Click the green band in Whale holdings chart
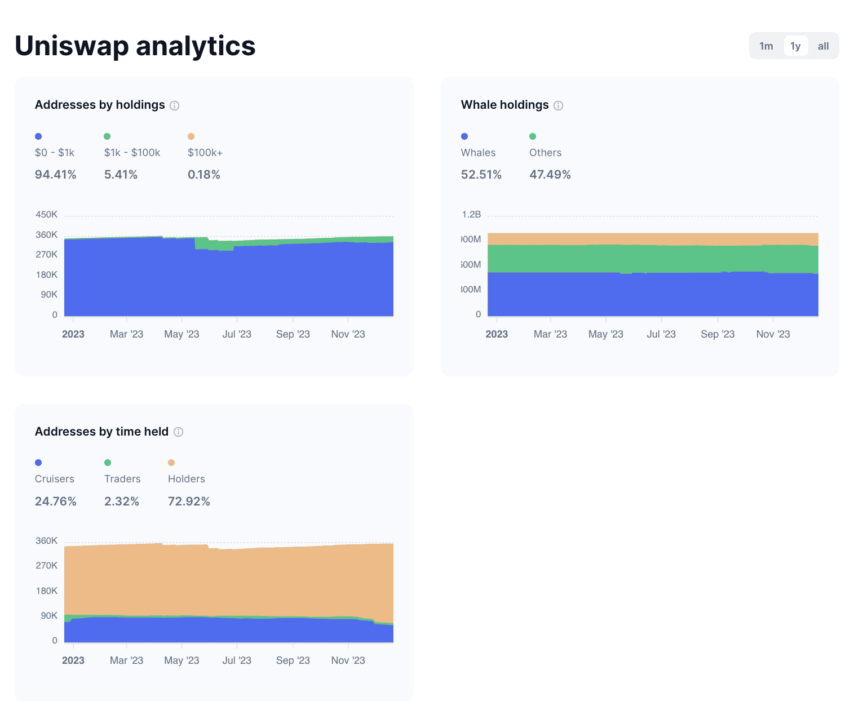Viewport: 850px width, 701px height. pyautogui.click(x=651, y=259)
